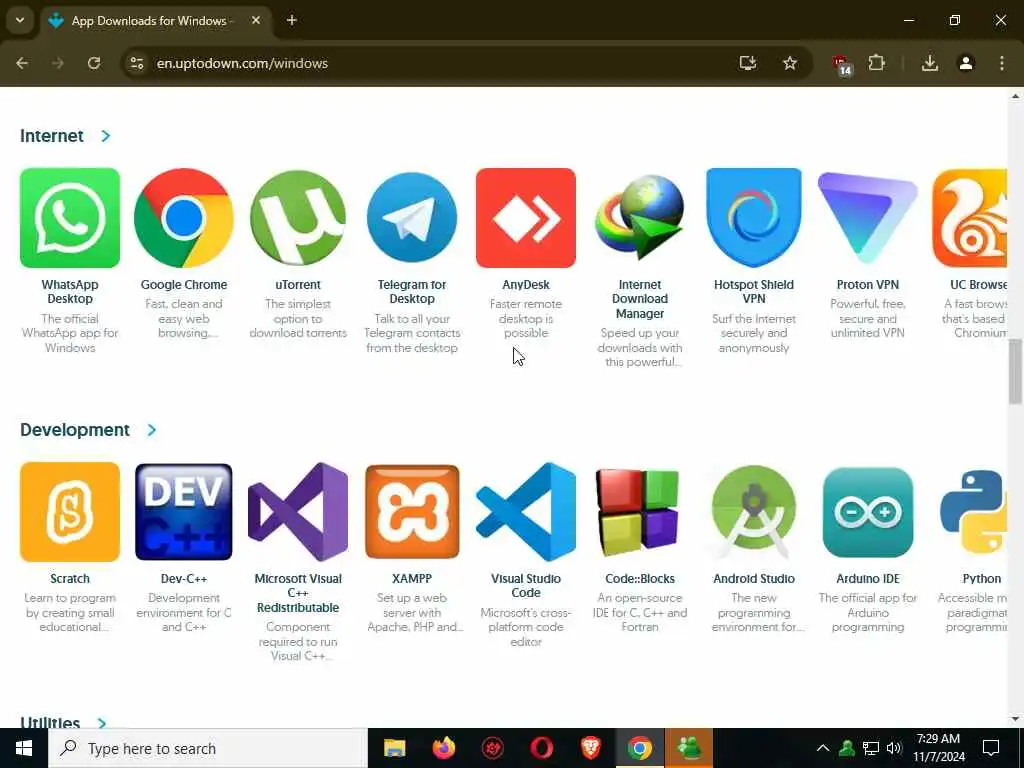Open the UC Browser icon
The height and width of the screenshot is (768, 1024).
click(970, 217)
